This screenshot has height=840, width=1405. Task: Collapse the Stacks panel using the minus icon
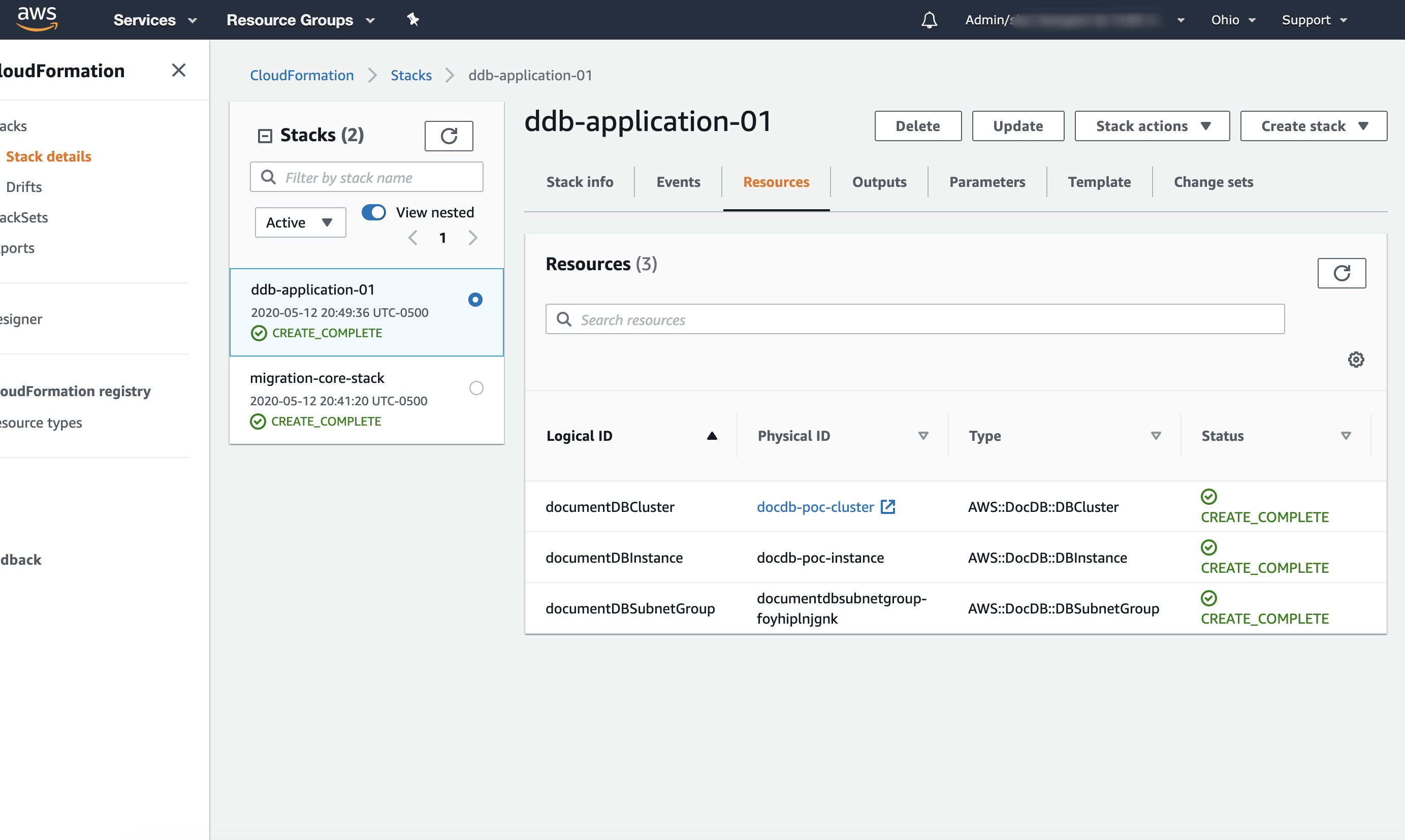click(265, 136)
